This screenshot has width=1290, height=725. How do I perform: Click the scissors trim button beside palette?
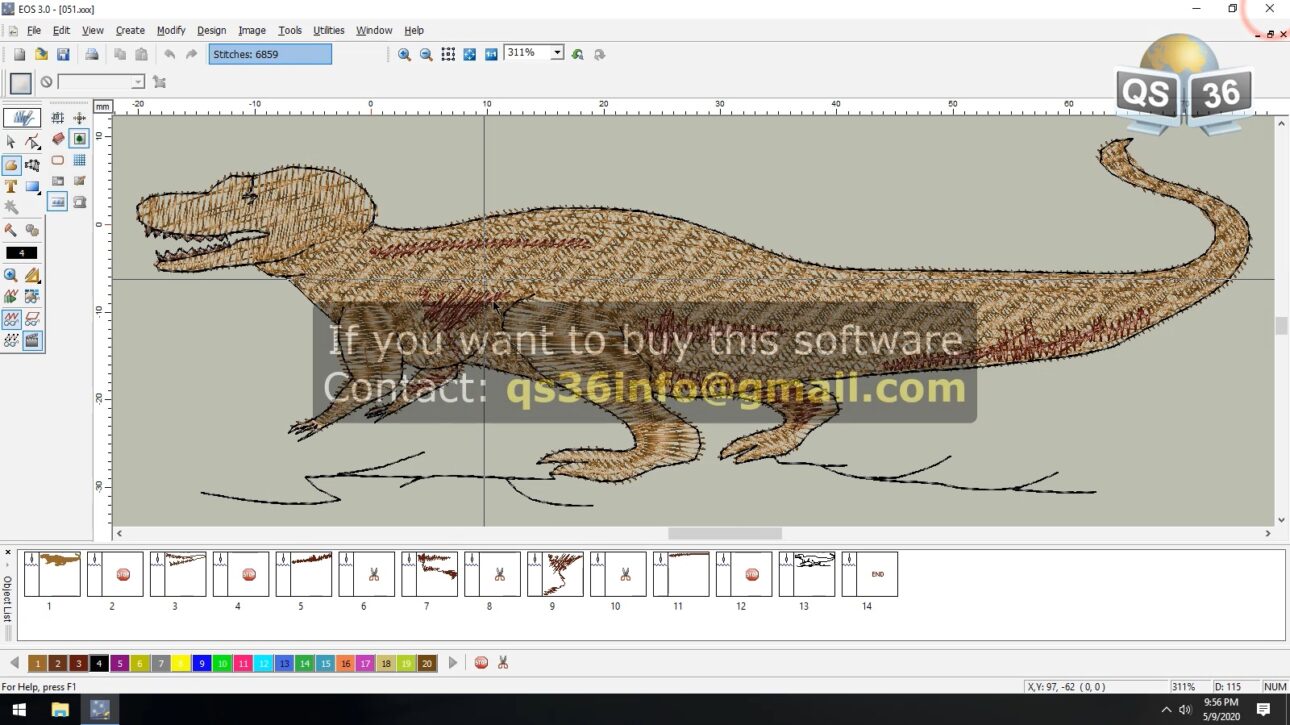click(503, 663)
